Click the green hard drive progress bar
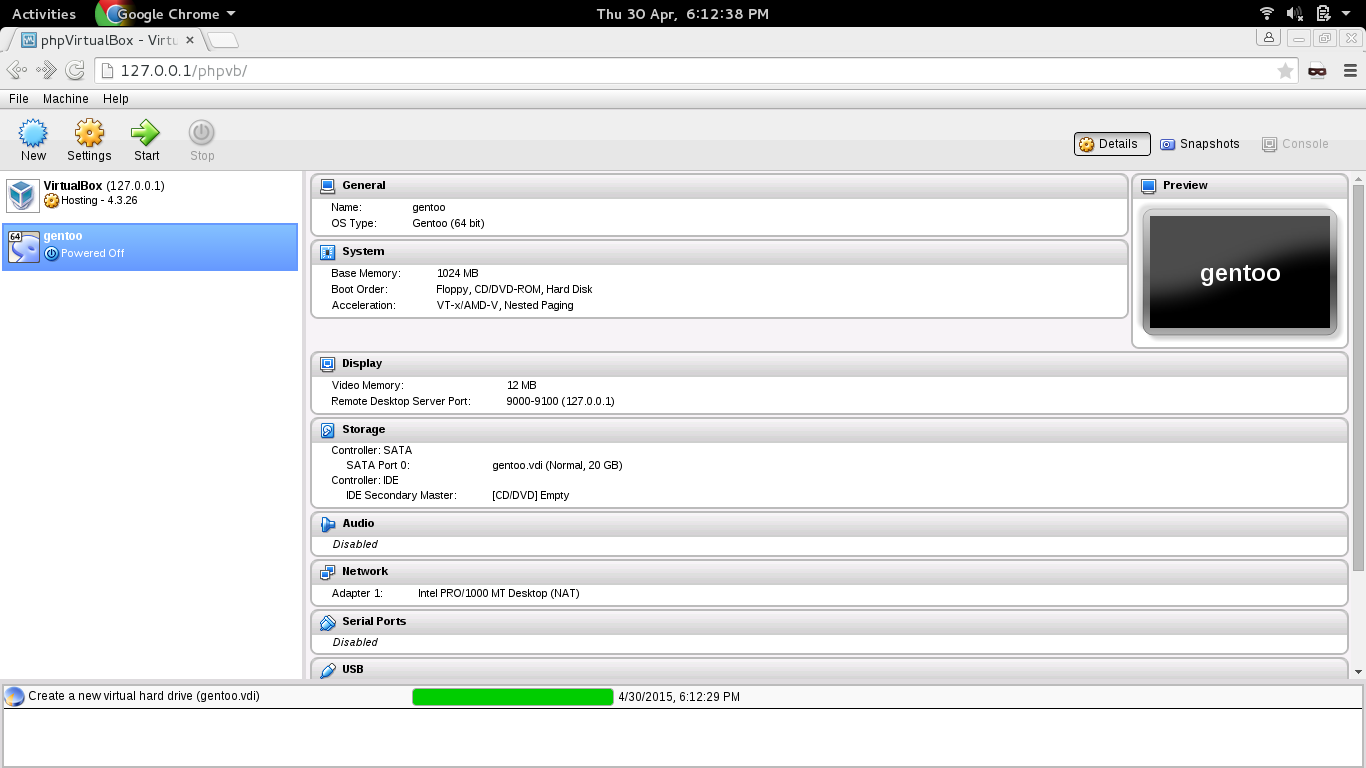Viewport: 1366px width, 768px height. click(x=513, y=697)
